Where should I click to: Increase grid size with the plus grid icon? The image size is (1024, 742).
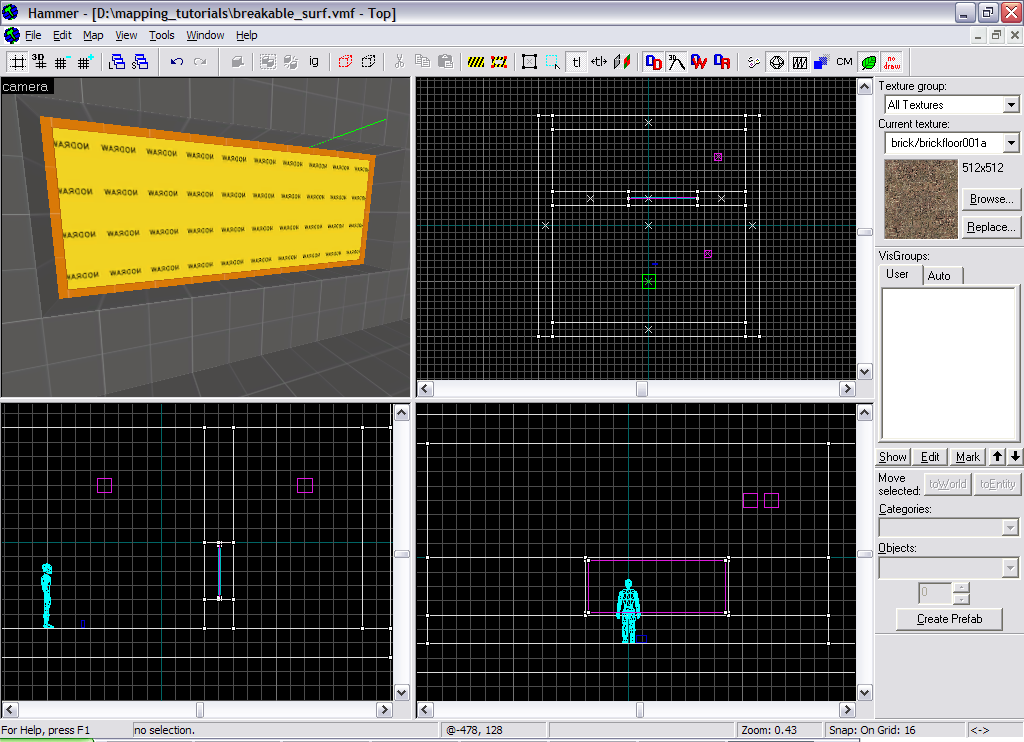(84, 62)
